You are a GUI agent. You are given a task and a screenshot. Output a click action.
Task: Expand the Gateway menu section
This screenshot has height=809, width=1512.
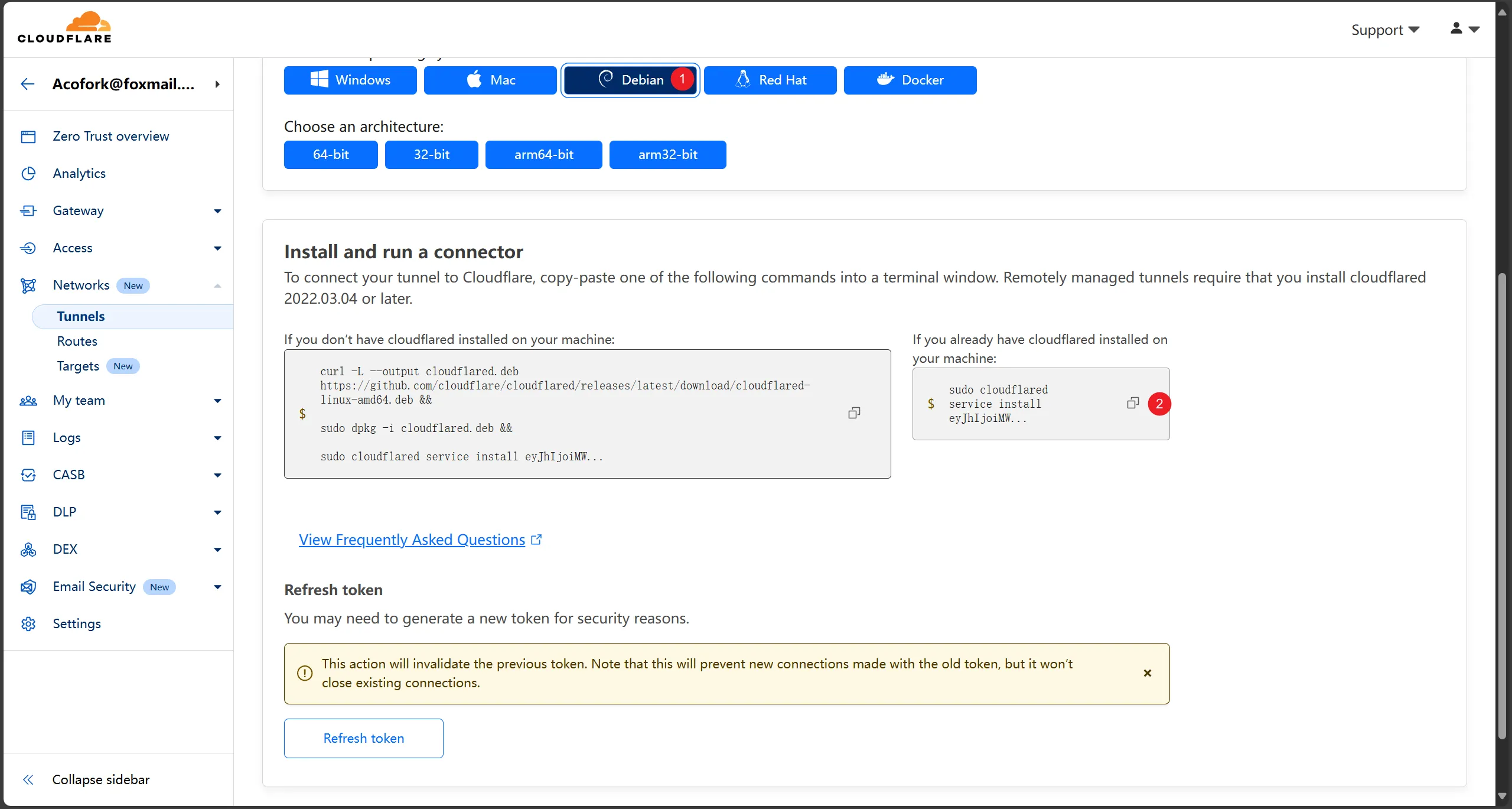click(x=217, y=211)
